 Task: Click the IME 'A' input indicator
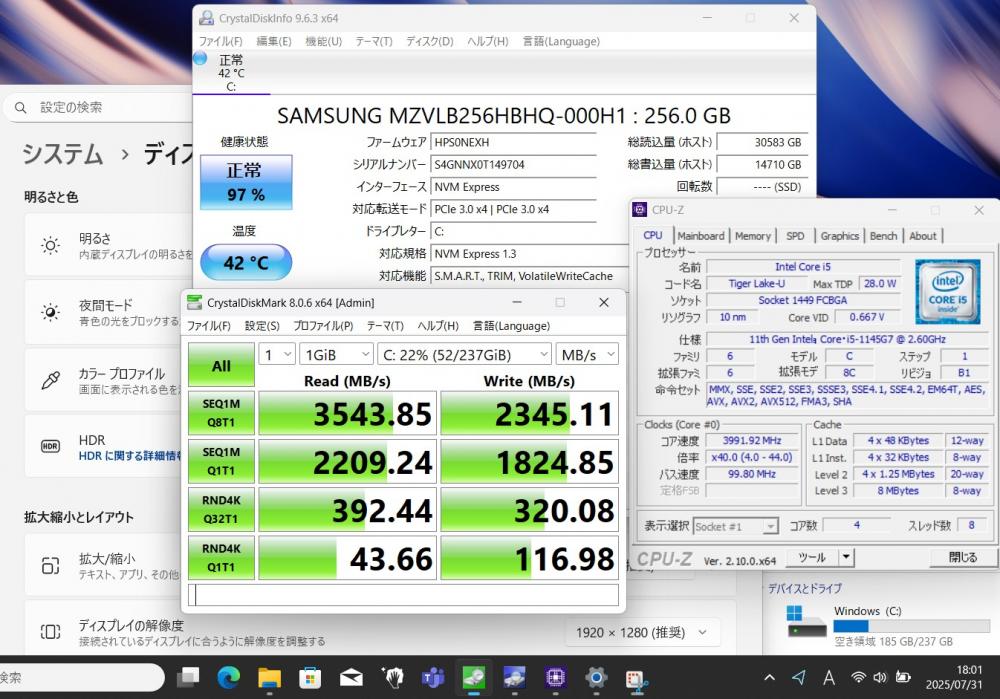pyautogui.click(x=829, y=677)
